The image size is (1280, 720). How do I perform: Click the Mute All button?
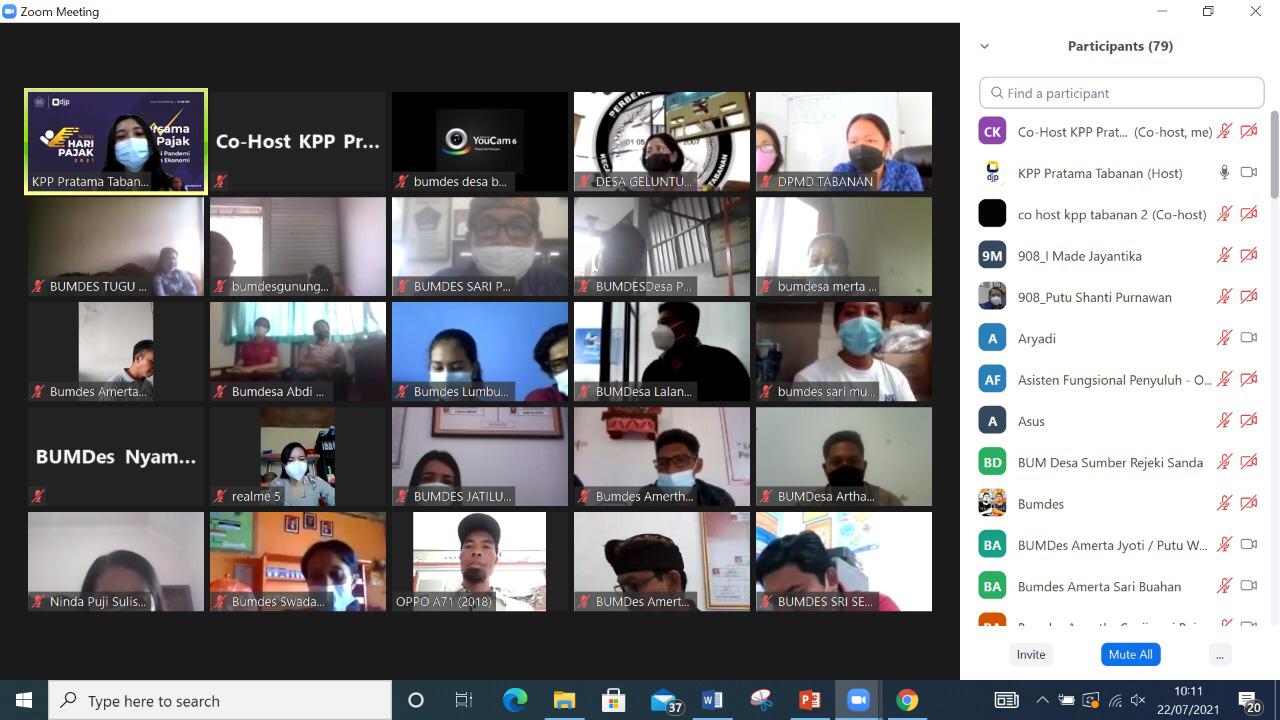1130,654
